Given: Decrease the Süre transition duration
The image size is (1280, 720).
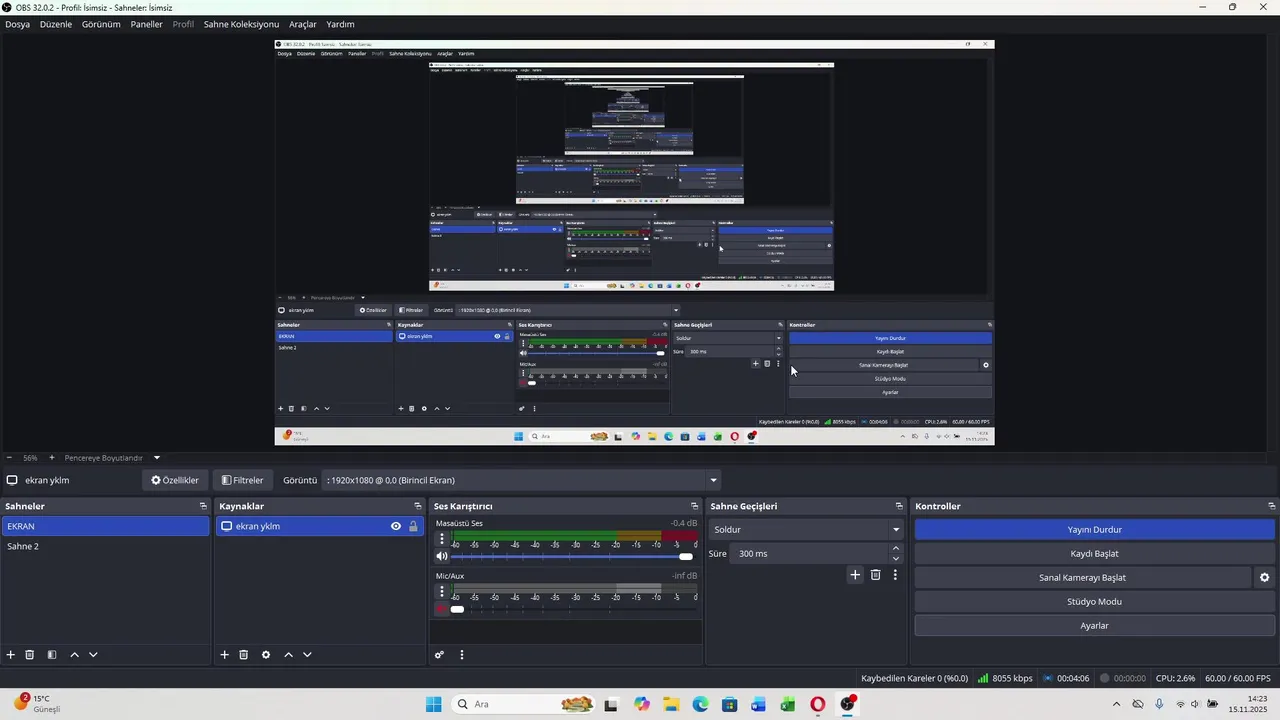Looking at the screenshot, I should (x=896, y=559).
